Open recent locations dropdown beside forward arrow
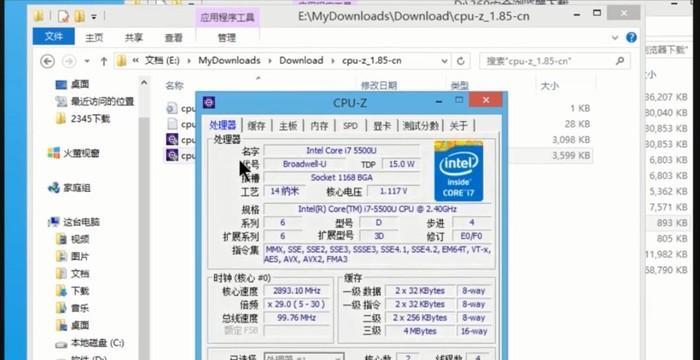 [x=87, y=61]
